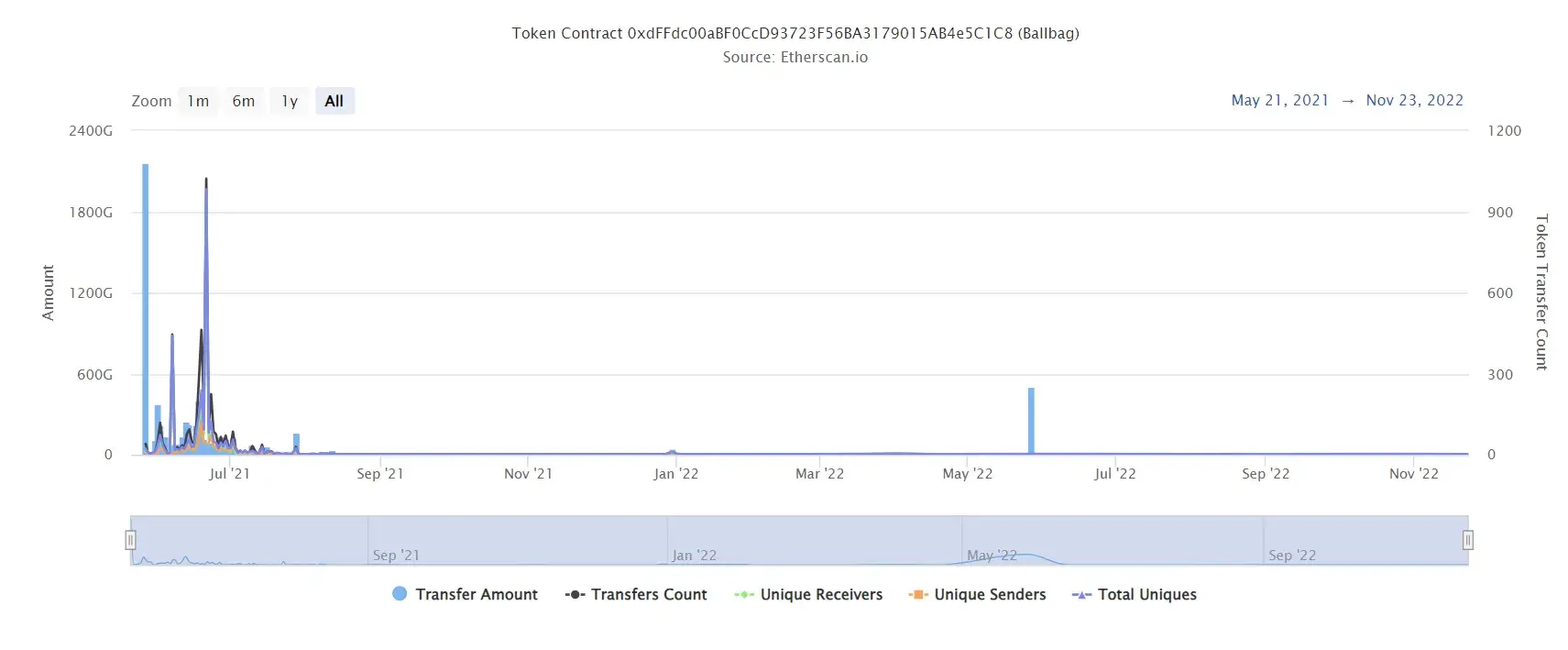Hide the Total Uniques series text

point(1147,595)
